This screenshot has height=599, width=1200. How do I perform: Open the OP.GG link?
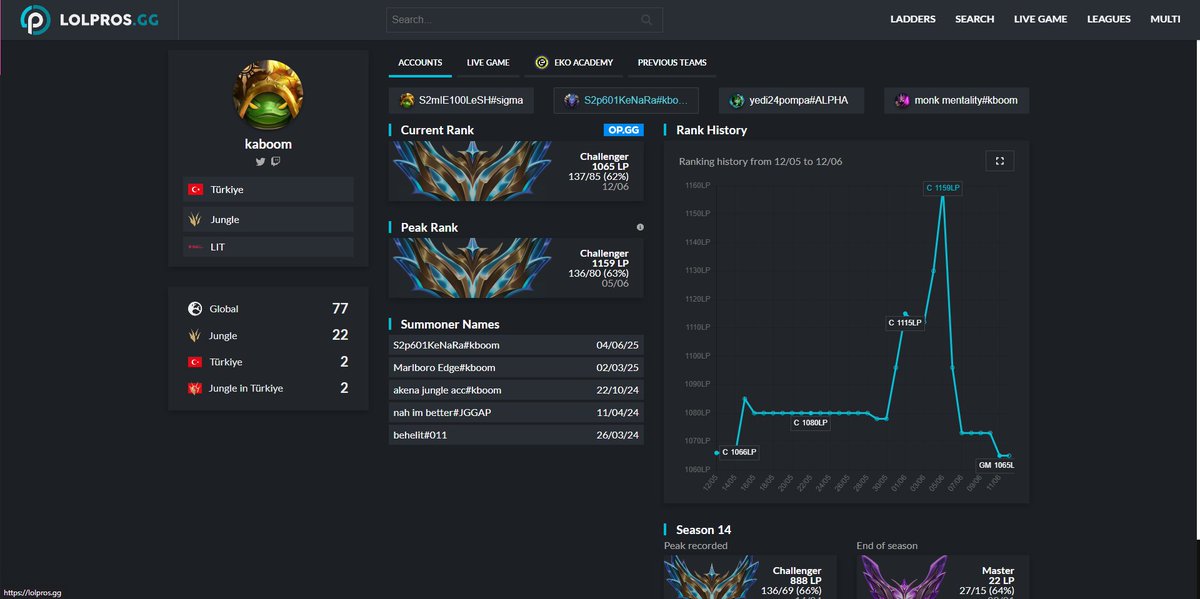[624, 130]
